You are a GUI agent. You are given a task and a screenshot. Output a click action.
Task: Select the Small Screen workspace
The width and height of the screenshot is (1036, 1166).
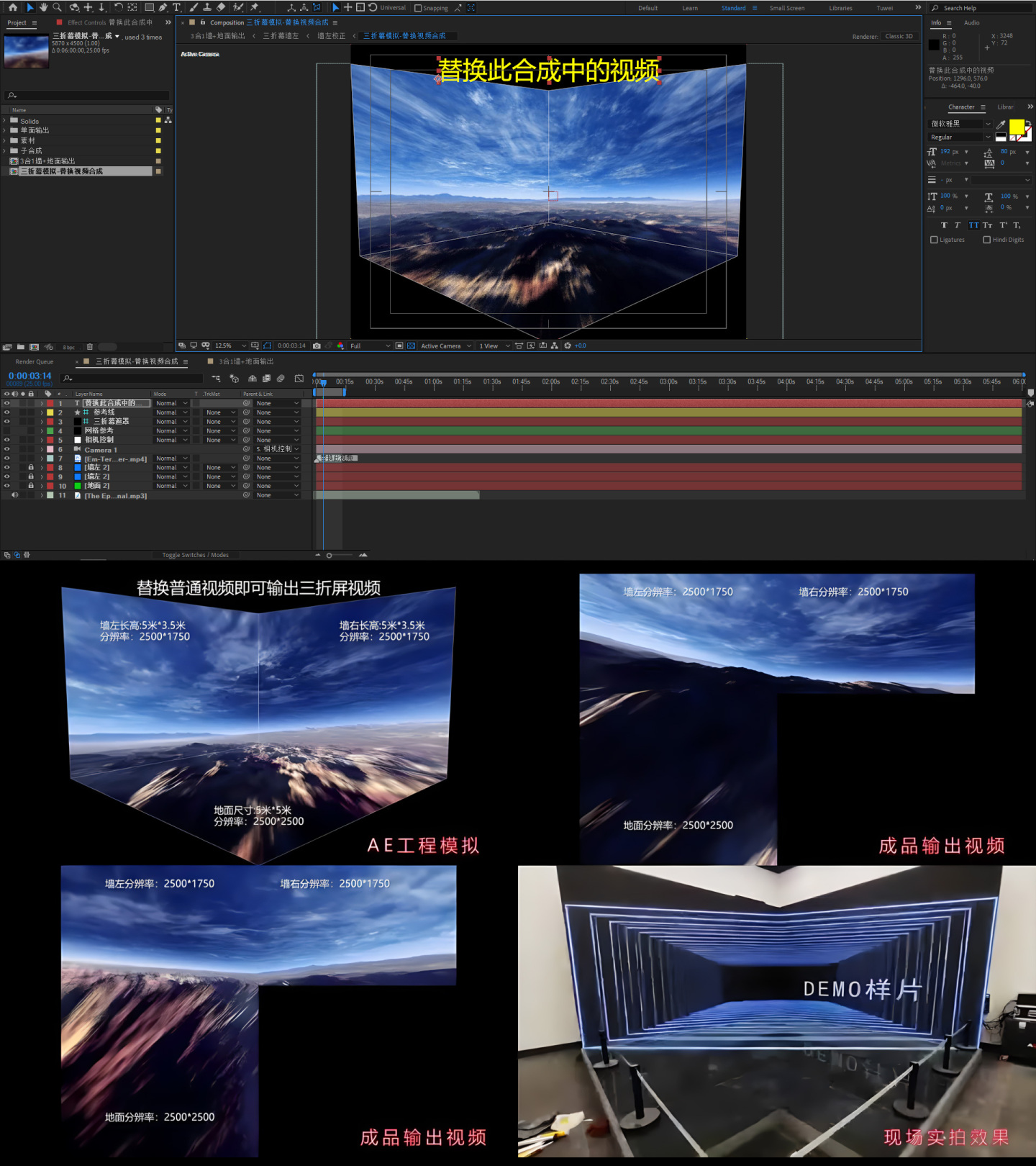[787, 8]
